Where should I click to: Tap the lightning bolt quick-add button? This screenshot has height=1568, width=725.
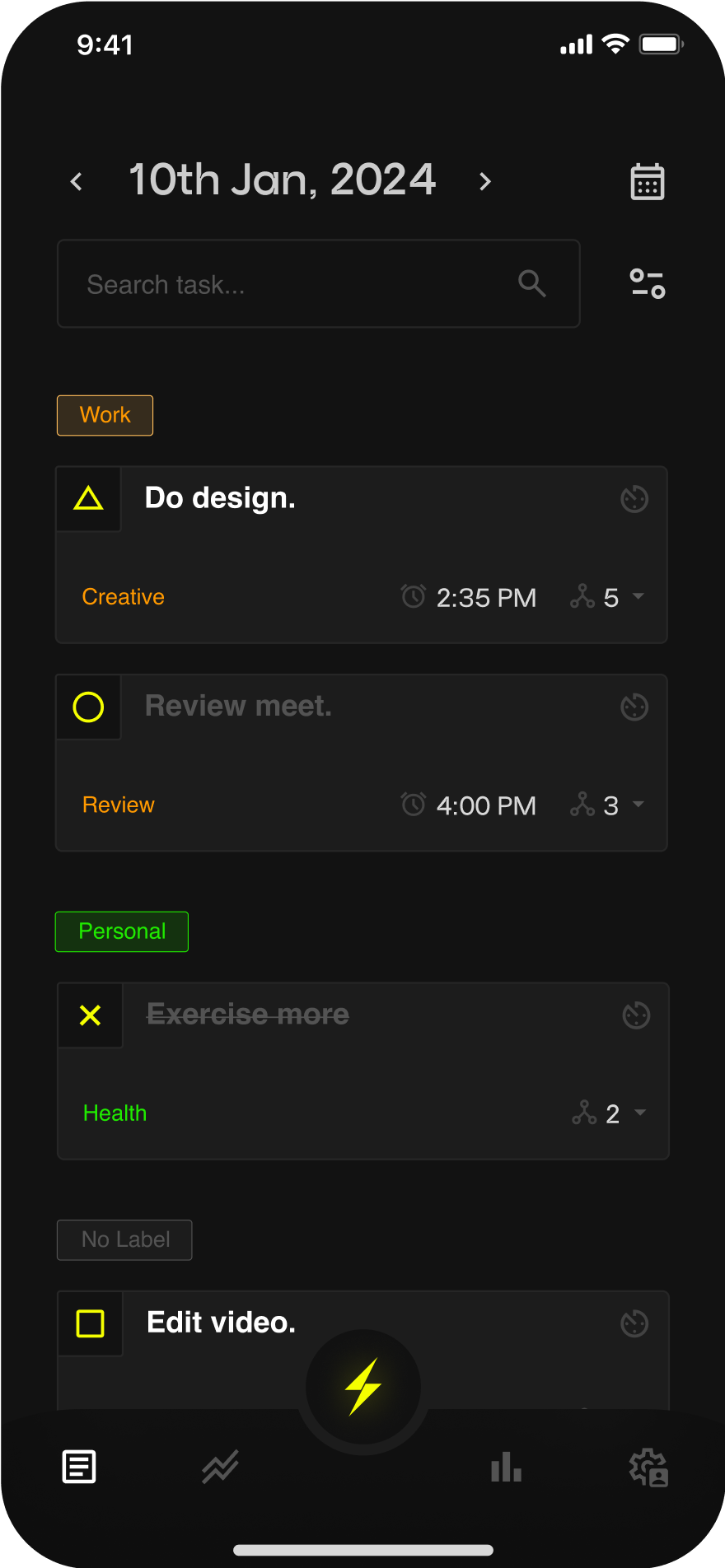[x=363, y=1387]
